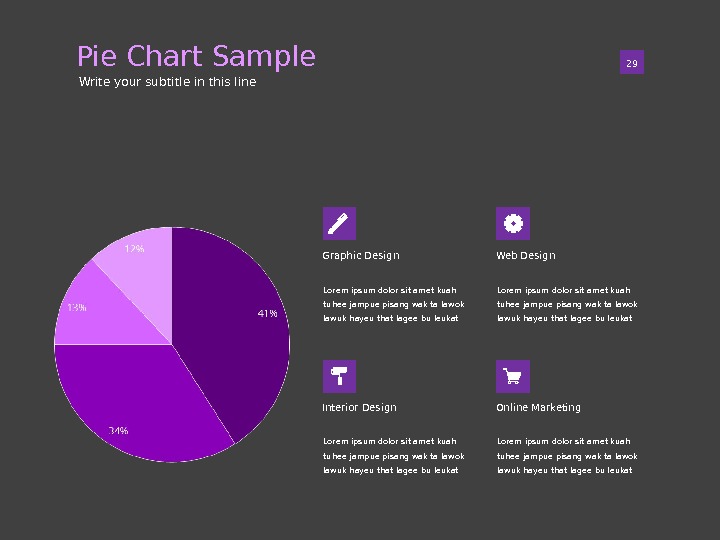Image resolution: width=720 pixels, height=540 pixels.
Task: Select the Graphic Design heading
Action: 360,256
